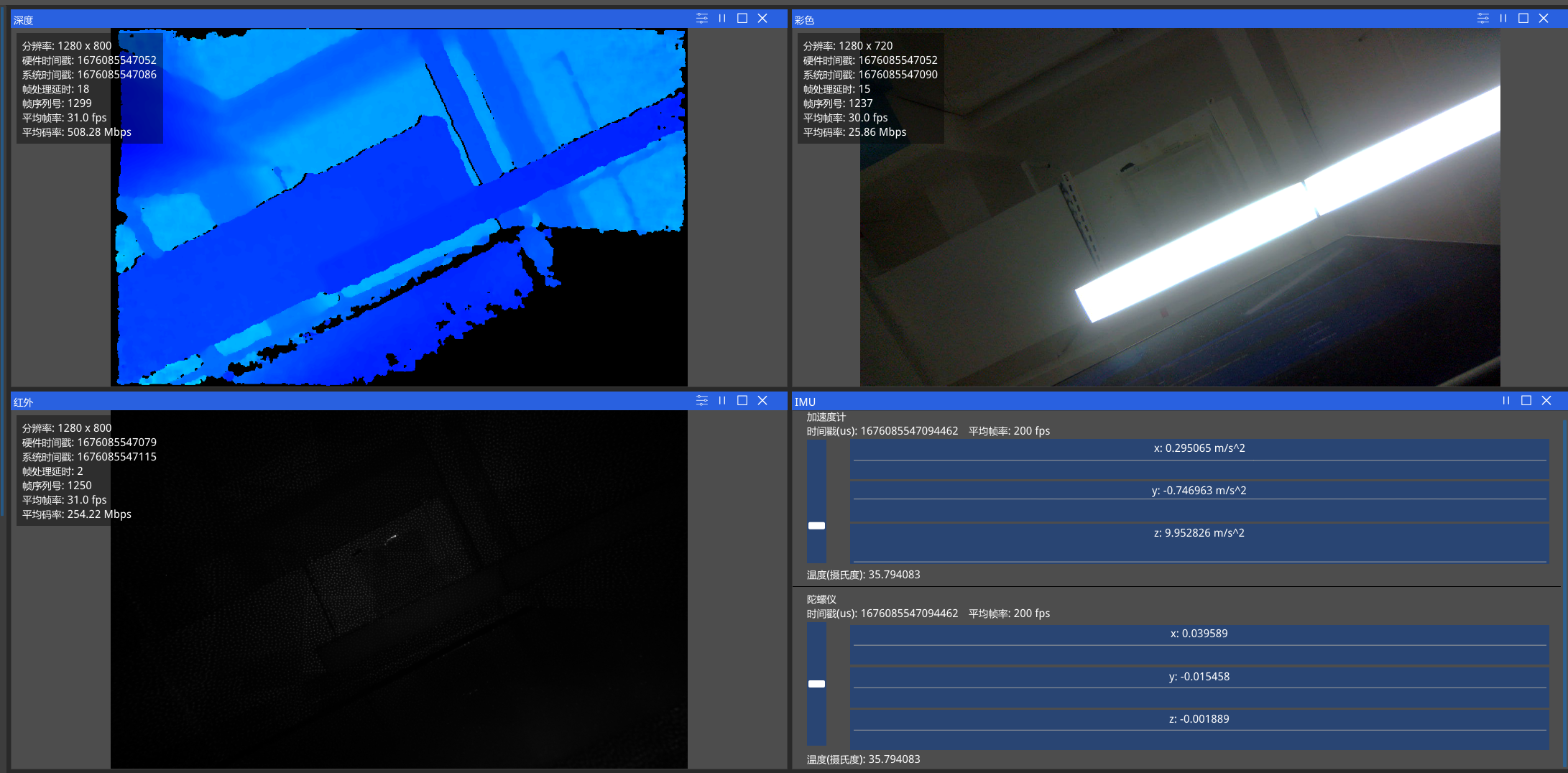
Task: Close the 彩色 color panel
Action: click(1544, 19)
